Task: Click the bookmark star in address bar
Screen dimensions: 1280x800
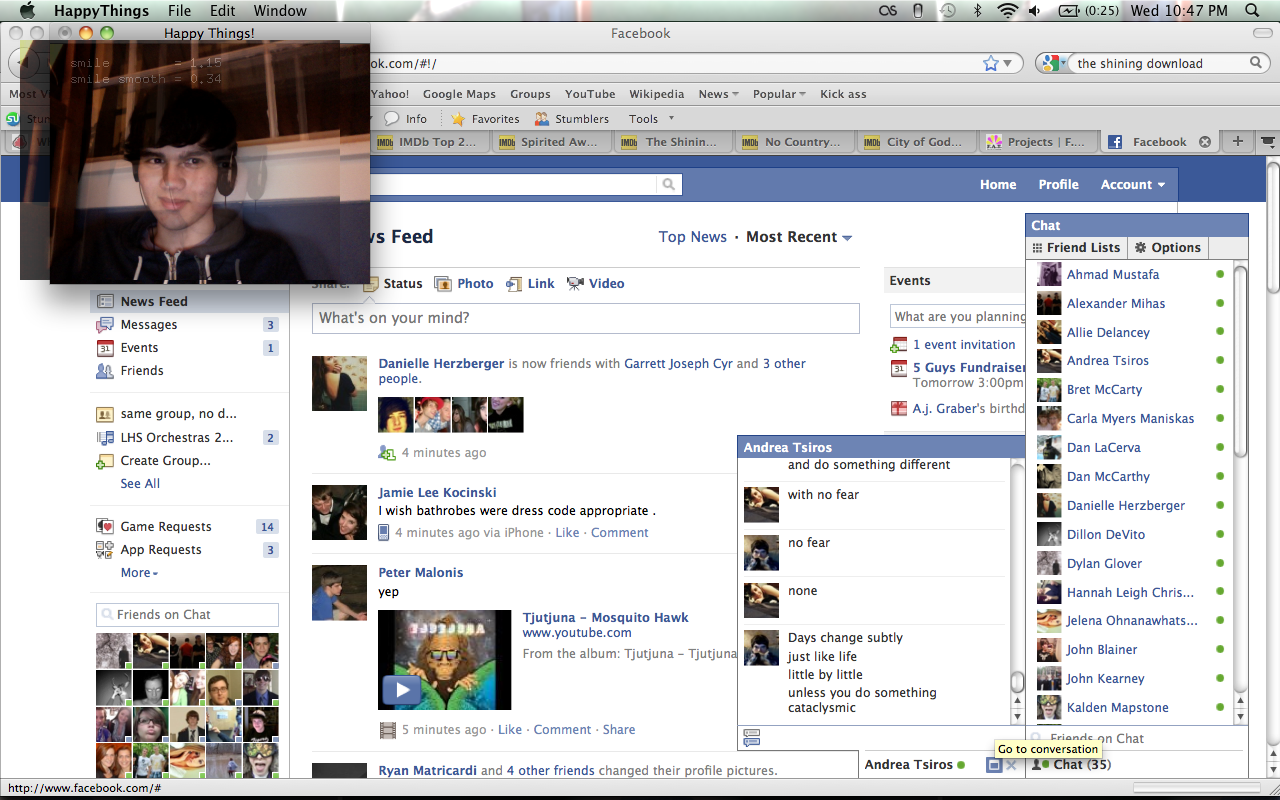Action: pyautogui.click(x=991, y=63)
